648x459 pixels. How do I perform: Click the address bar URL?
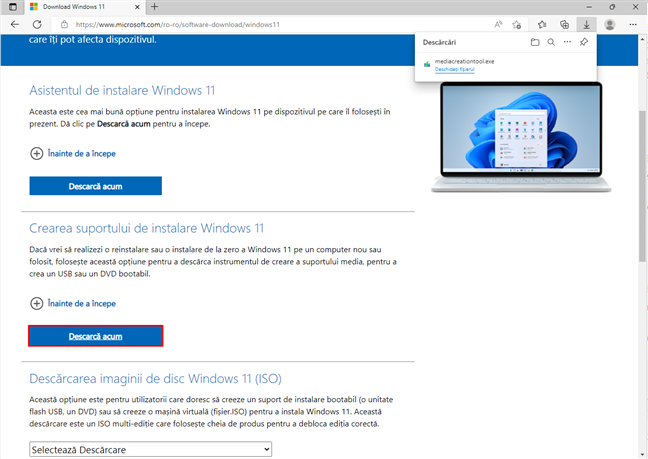pos(178,24)
